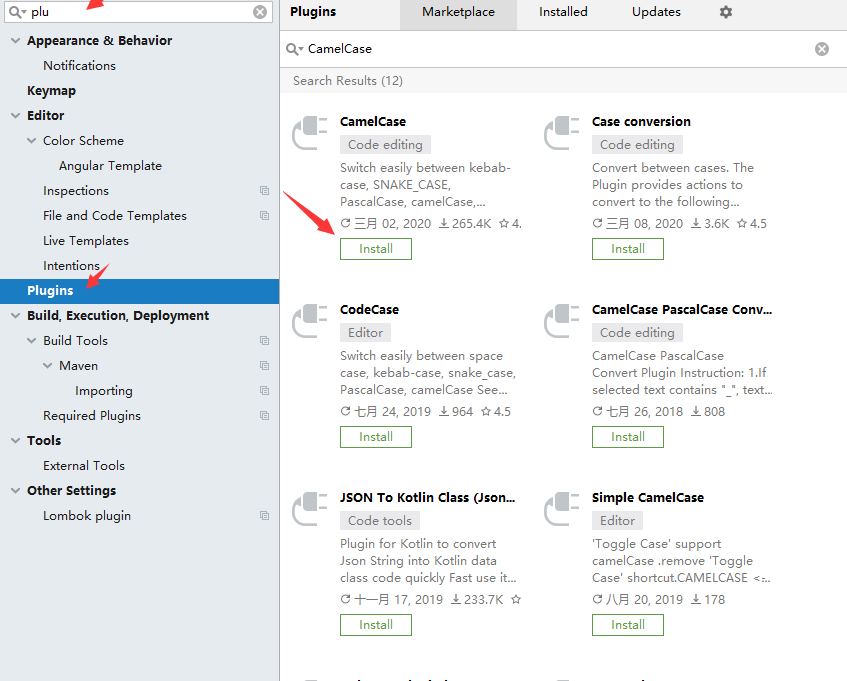Viewport: 847px width, 681px height.
Task: Open search history of plugin search
Action: [x=294, y=49]
